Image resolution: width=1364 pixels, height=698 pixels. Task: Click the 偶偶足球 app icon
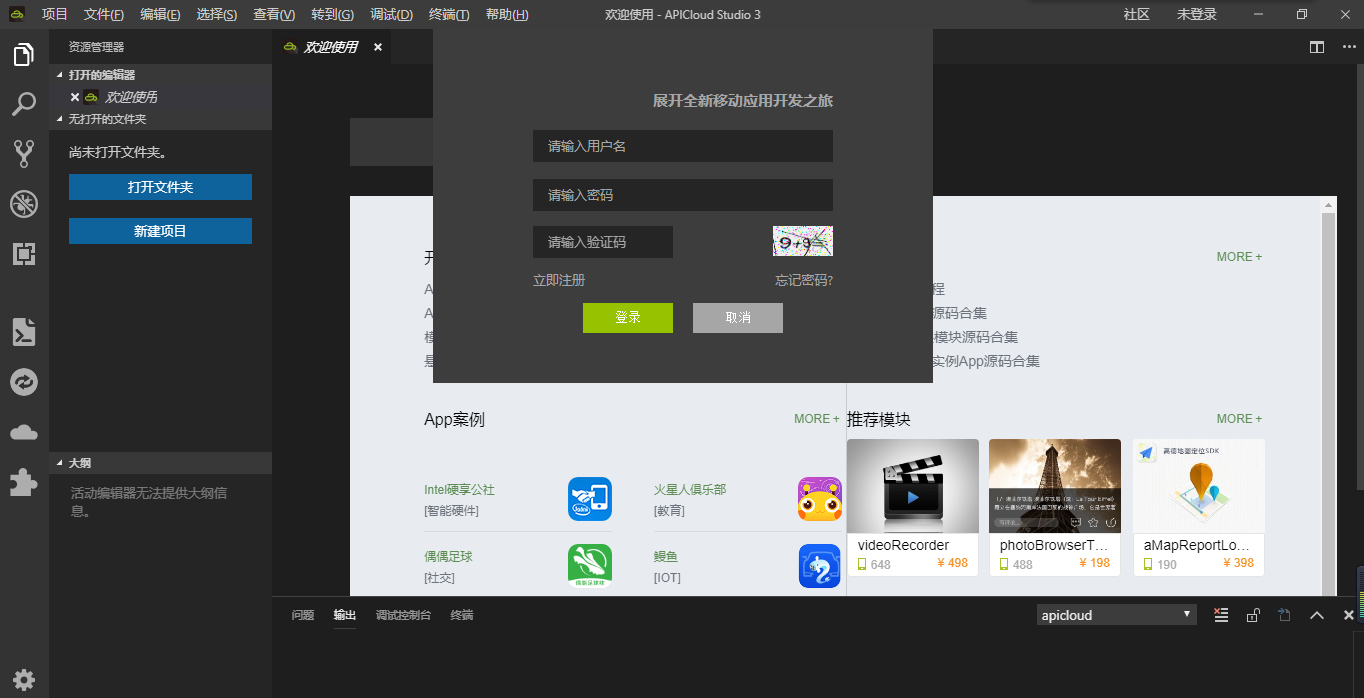[590, 566]
